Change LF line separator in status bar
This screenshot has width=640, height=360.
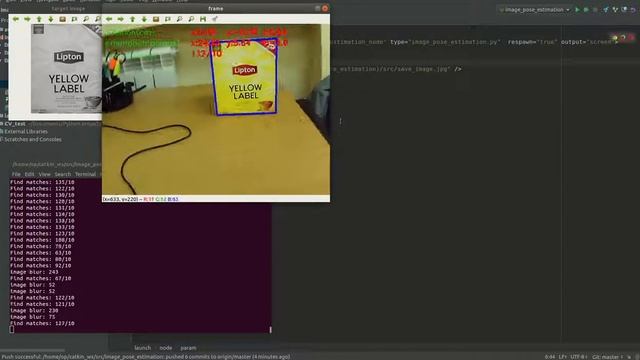[562, 357]
